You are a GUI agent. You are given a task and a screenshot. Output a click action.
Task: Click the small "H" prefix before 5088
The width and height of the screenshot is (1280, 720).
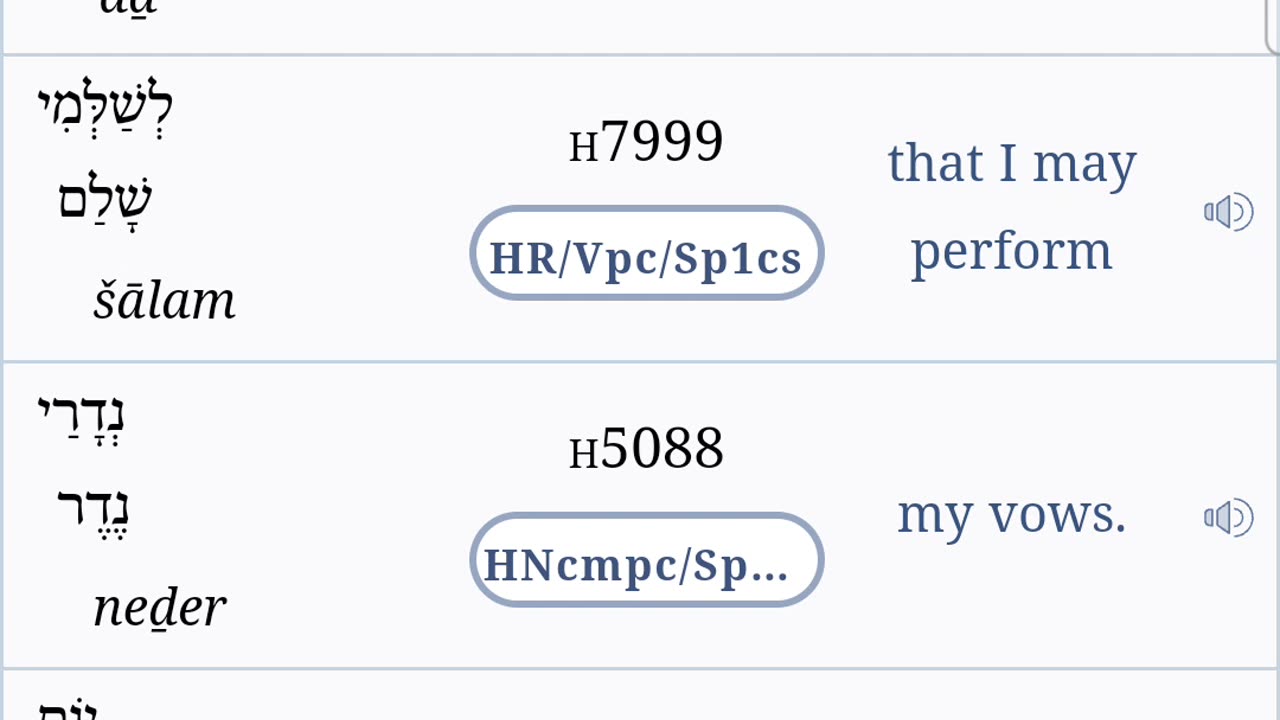(583, 455)
